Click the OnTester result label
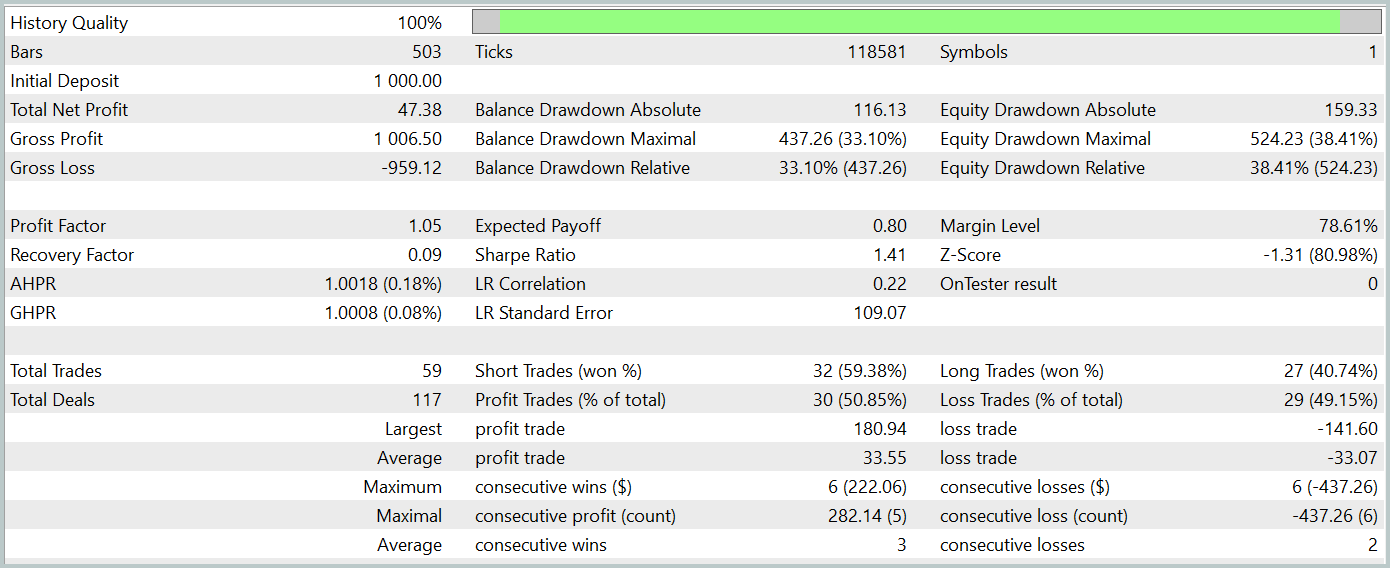This screenshot has height=568, width=1390. click(998, 284)
